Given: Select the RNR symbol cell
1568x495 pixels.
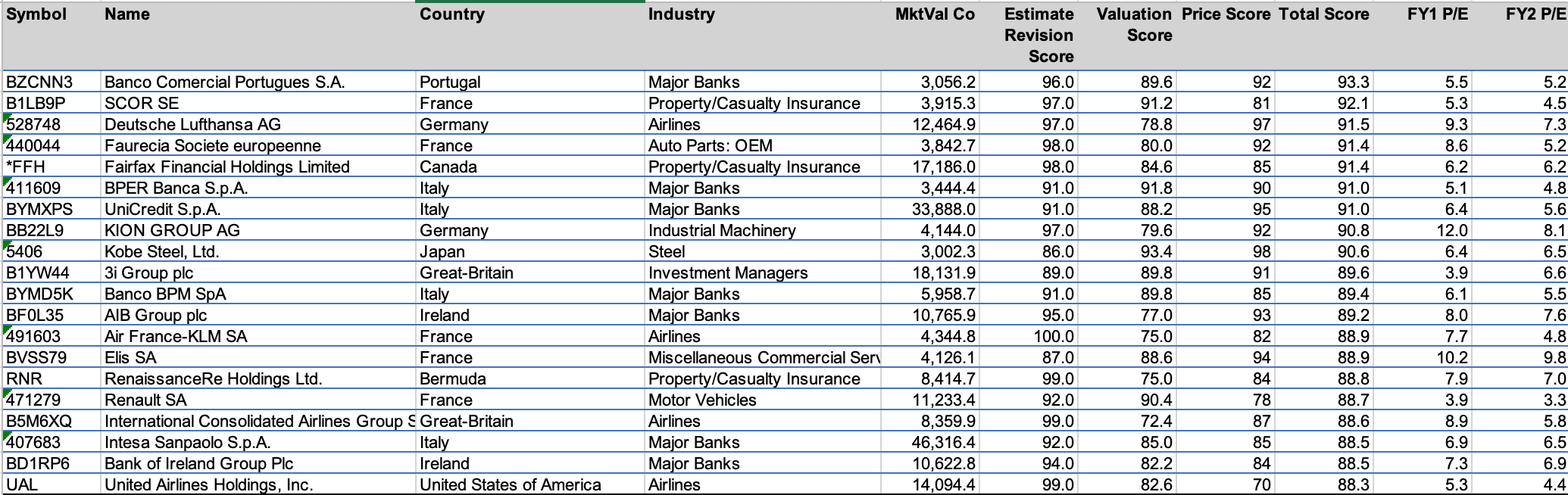Looking at the screenshot, I should tap(51, 378).
